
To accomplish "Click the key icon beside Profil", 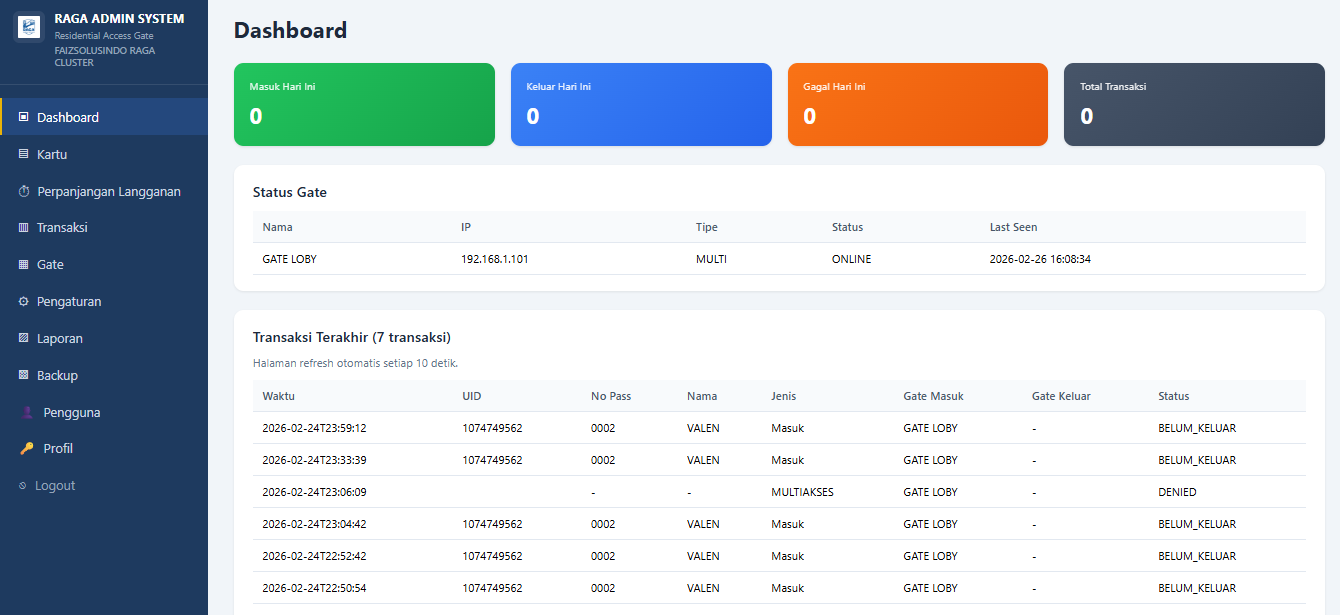I will 27,449.
